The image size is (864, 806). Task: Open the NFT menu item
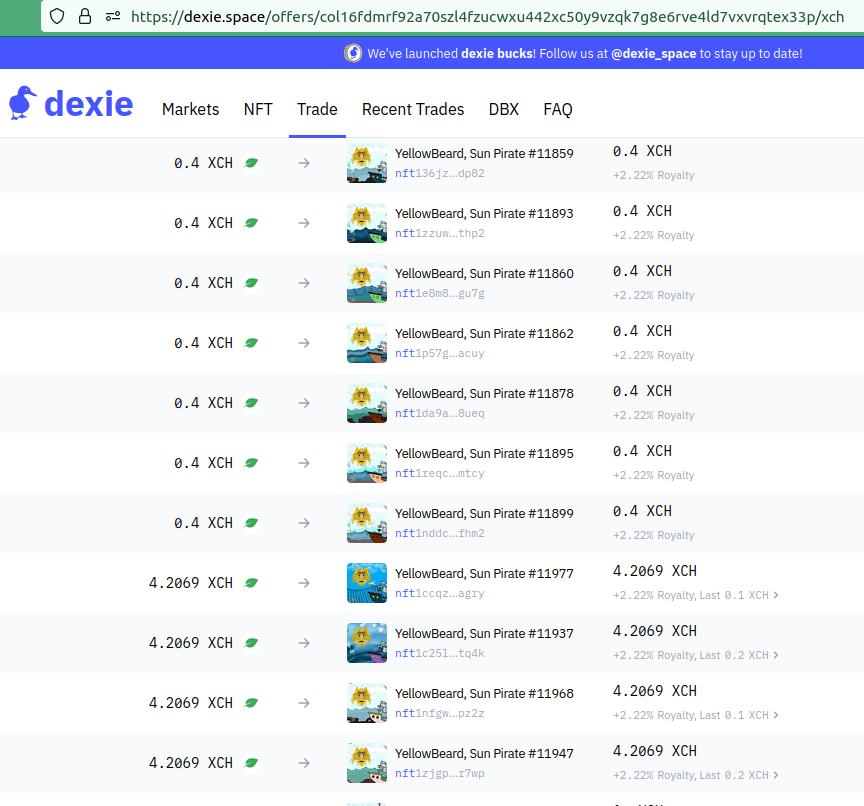click(x=258, y=109)
